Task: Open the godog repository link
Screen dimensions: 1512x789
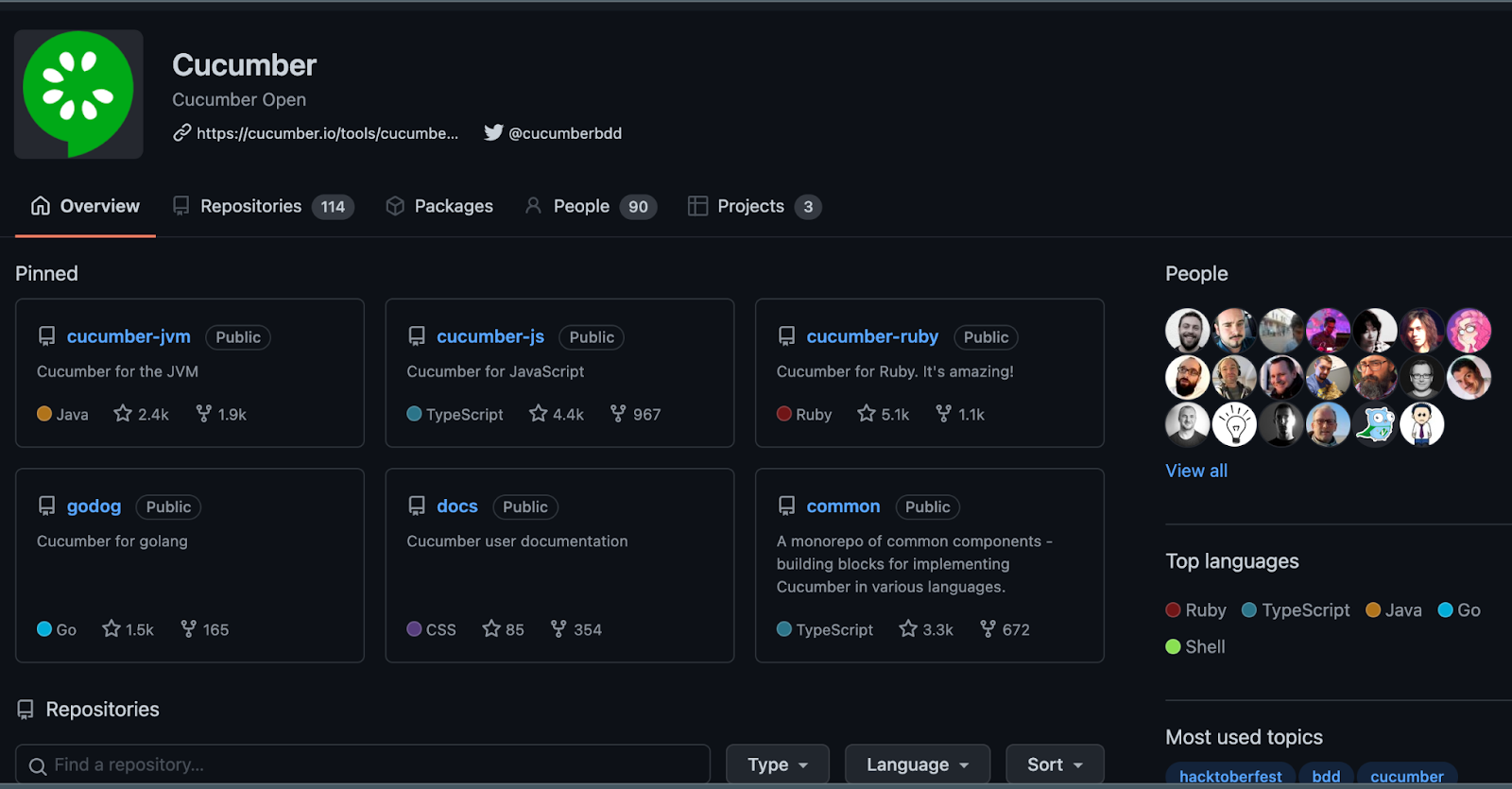Action: (x=94, y=506)
